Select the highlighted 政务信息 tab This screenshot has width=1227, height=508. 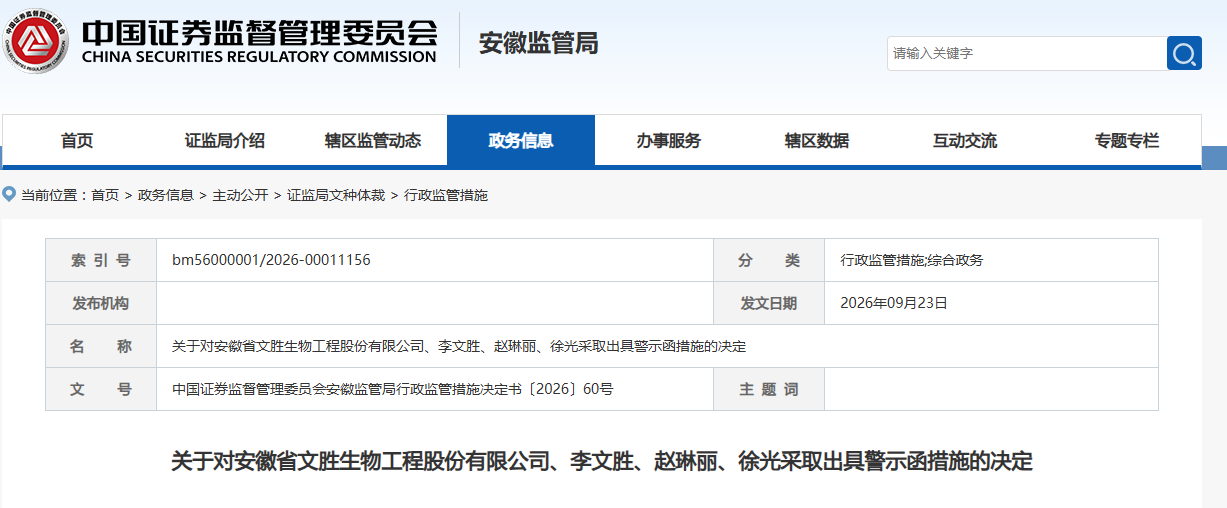click(x=521, y=141)
